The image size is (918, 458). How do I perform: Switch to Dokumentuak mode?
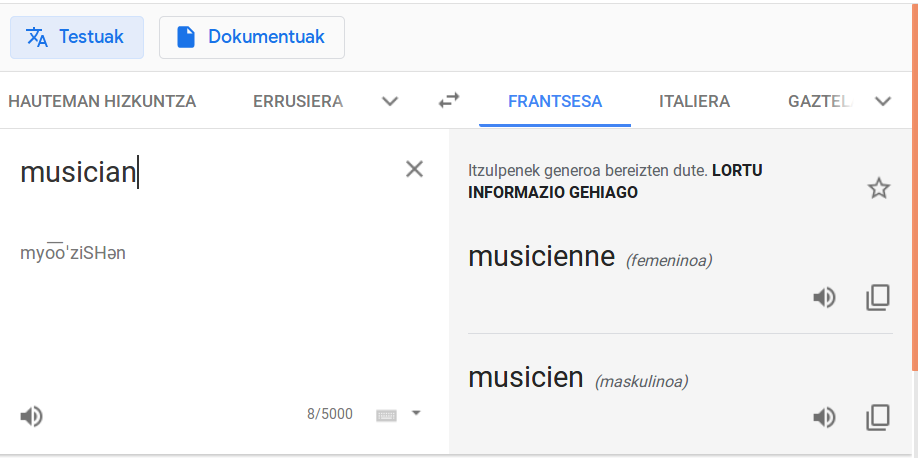(x=252, y=37)
